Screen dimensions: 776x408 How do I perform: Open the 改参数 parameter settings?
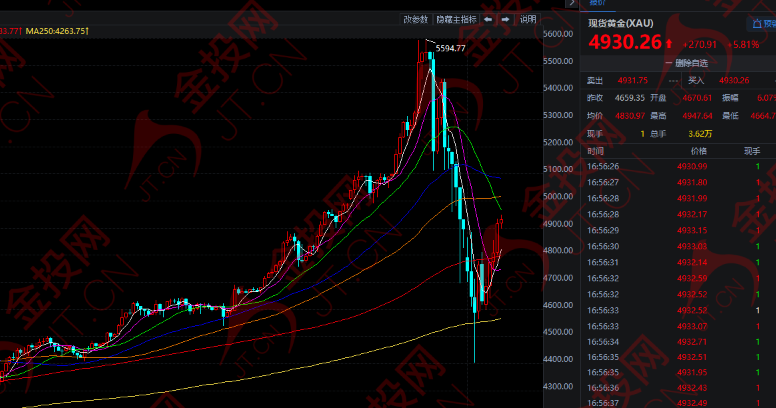pyautogui.click(x=415, y=19)
